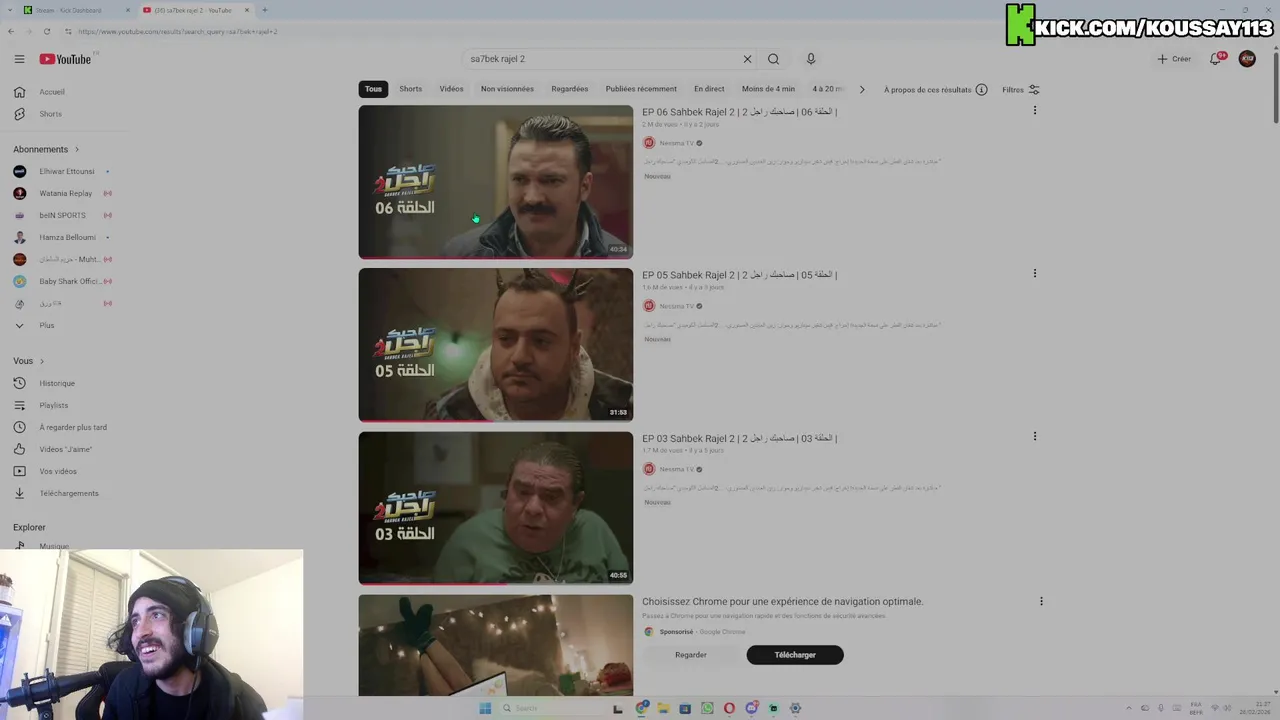Screen dimensions: 1280x720
Task: Open the Windows Start button
Action: click(x=485, y=708)
